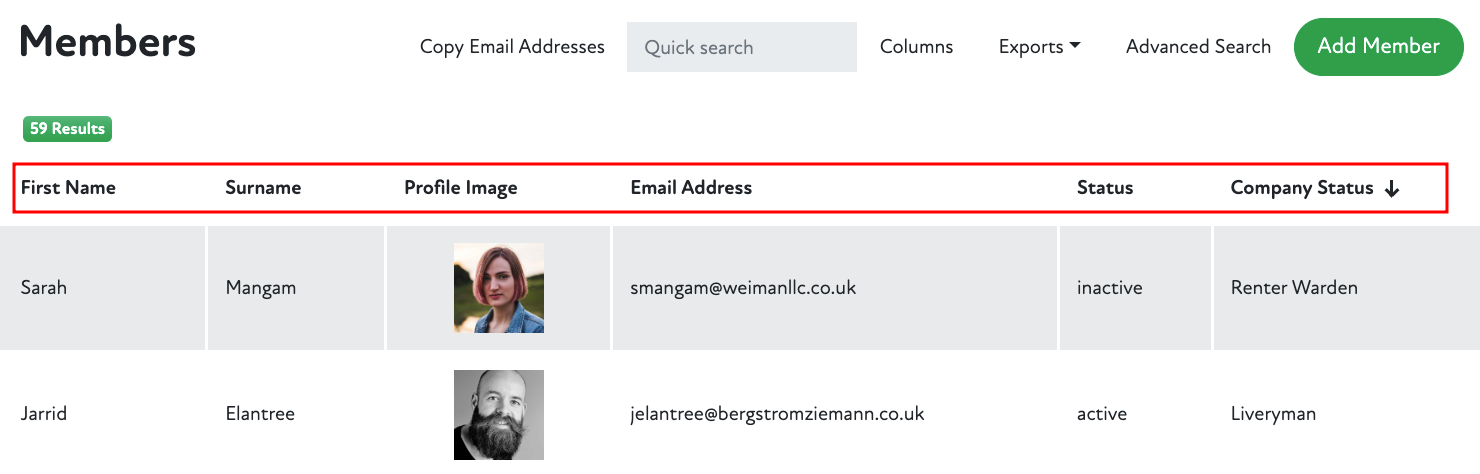This screenshot has width=1480, height=474.
Task: Select email jelantree@bergstromziemann.co.uk
Action: tap(777, 414)
